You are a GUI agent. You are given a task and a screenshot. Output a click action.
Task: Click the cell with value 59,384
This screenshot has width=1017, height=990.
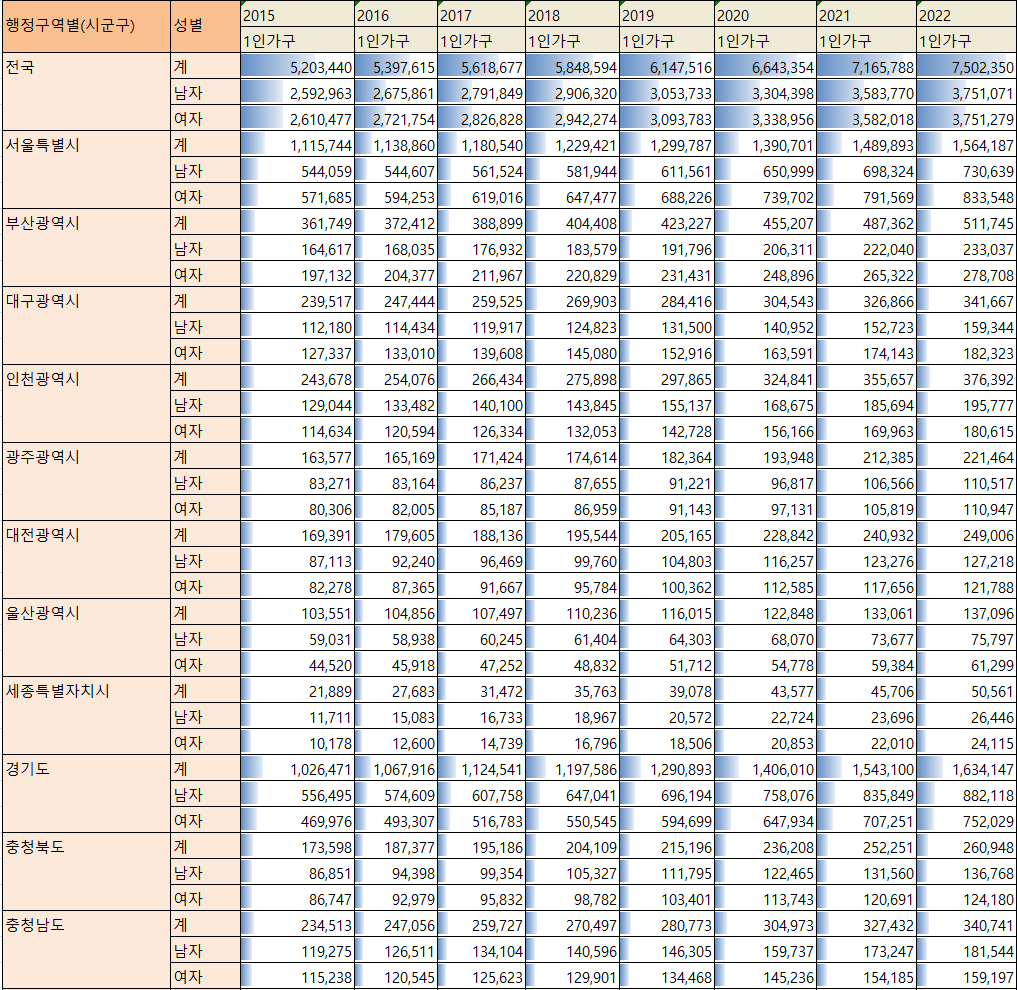tap(867, 664)
